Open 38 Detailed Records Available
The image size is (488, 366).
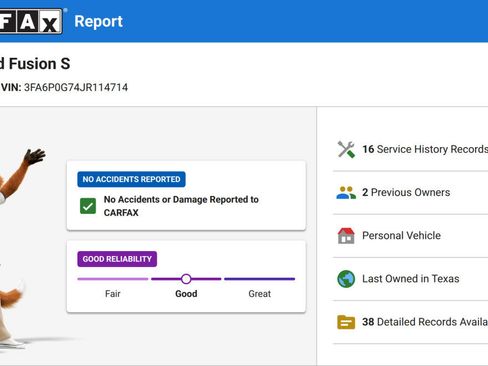411,322
